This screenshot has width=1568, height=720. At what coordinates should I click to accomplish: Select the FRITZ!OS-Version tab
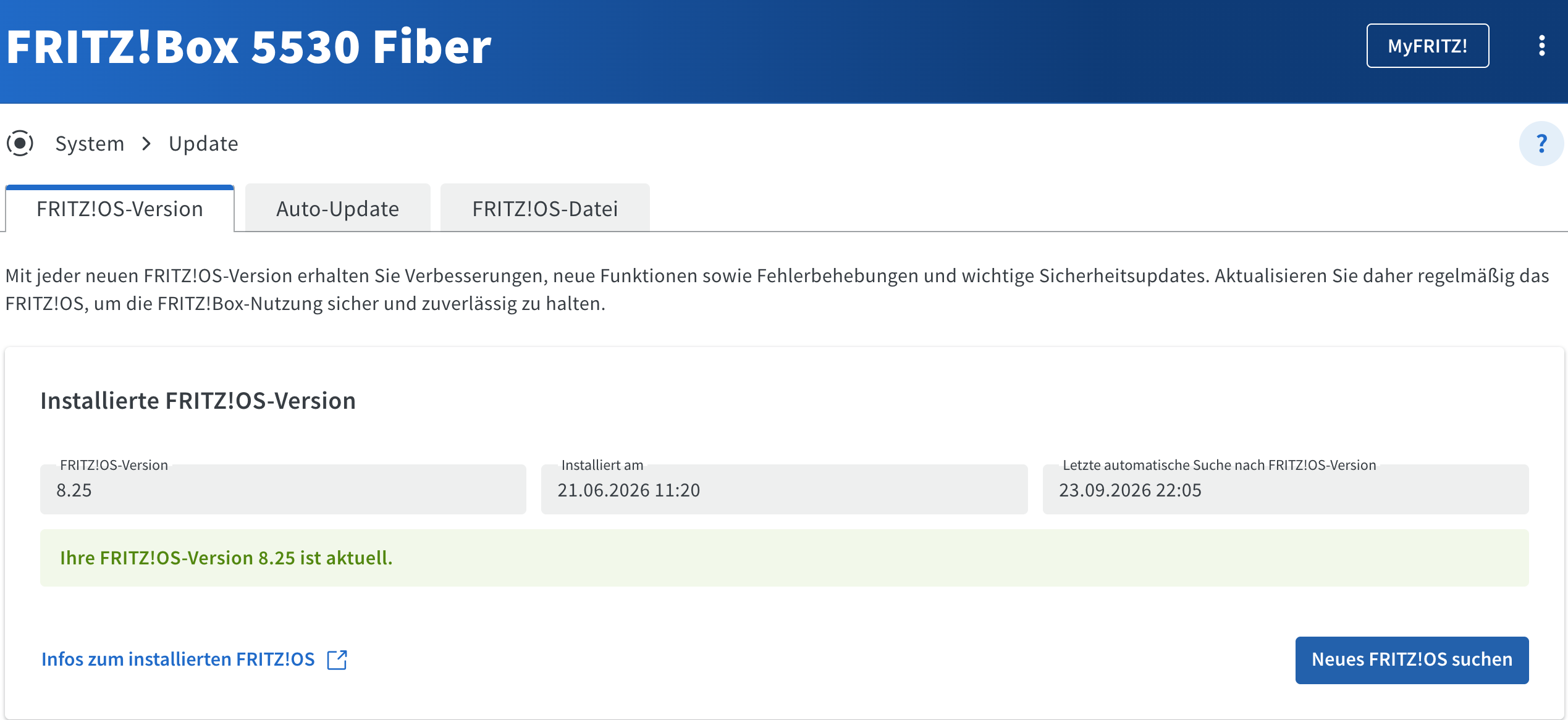(x=120, y=209)
